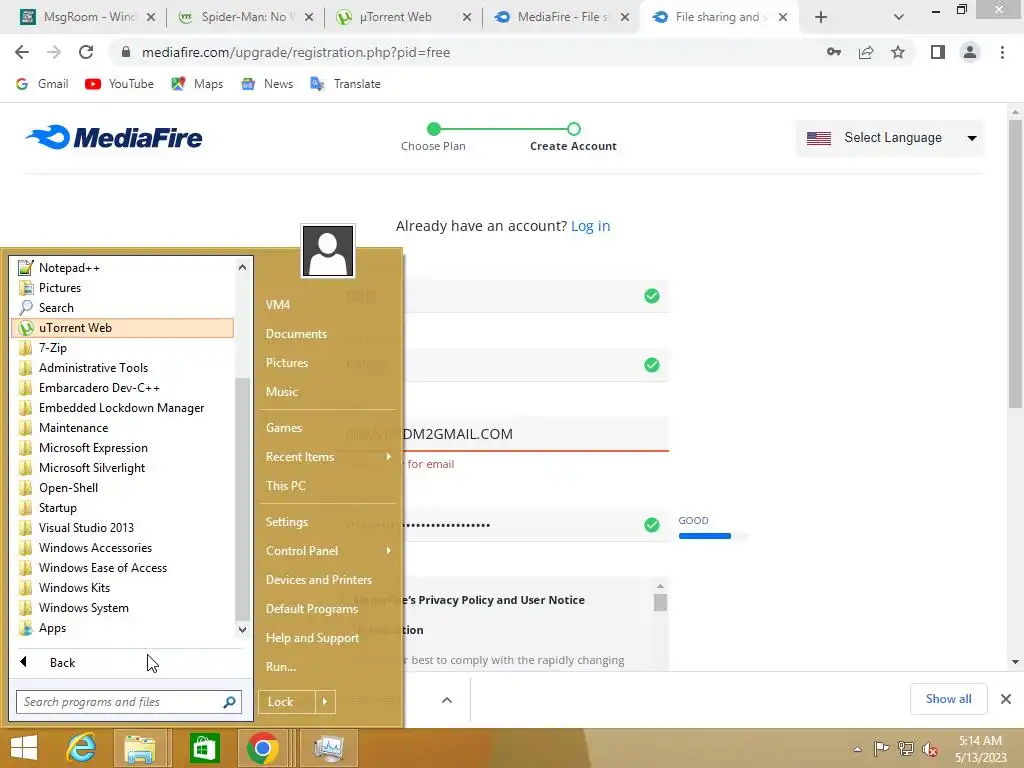Expand the Visual Studio 2013 folder
The image size is (1024, 768).
[123, 528]
